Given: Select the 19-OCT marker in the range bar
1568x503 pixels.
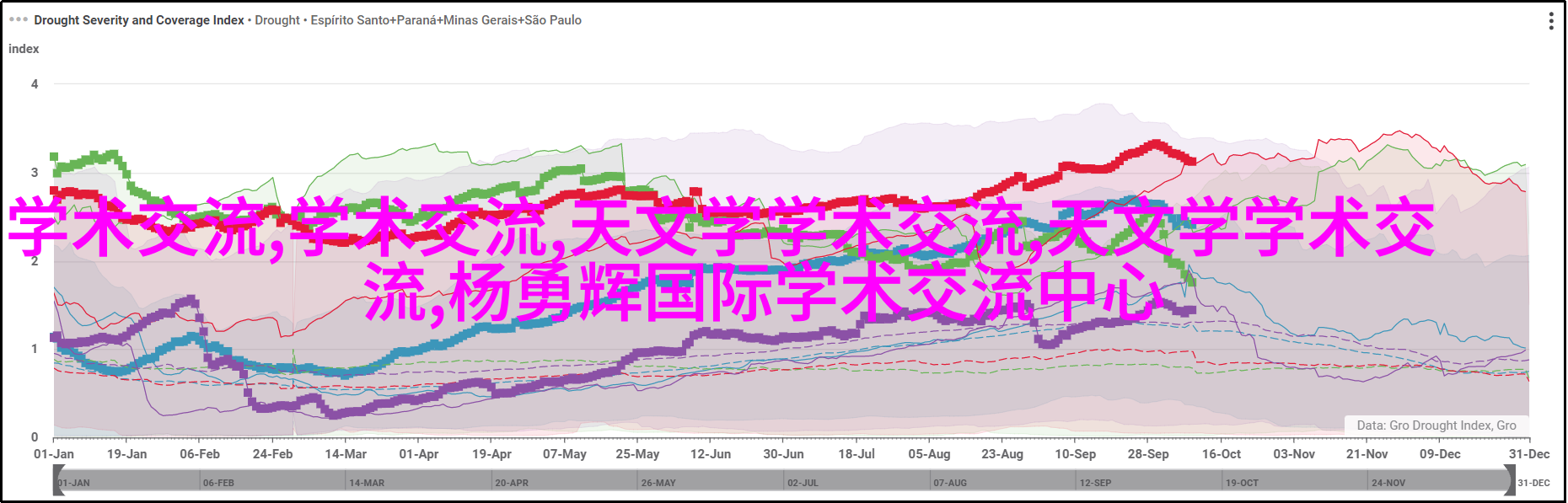Looking at the screenshot, I should [1242, 483].
